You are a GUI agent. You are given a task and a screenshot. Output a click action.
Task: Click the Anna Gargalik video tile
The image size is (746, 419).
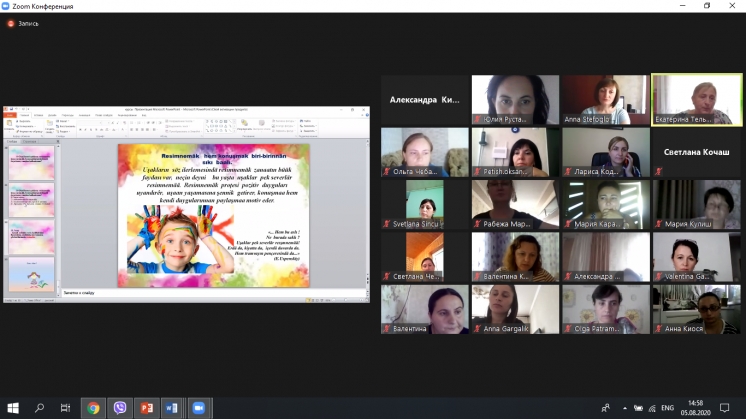pyautogui.click(x=515, y=308)
